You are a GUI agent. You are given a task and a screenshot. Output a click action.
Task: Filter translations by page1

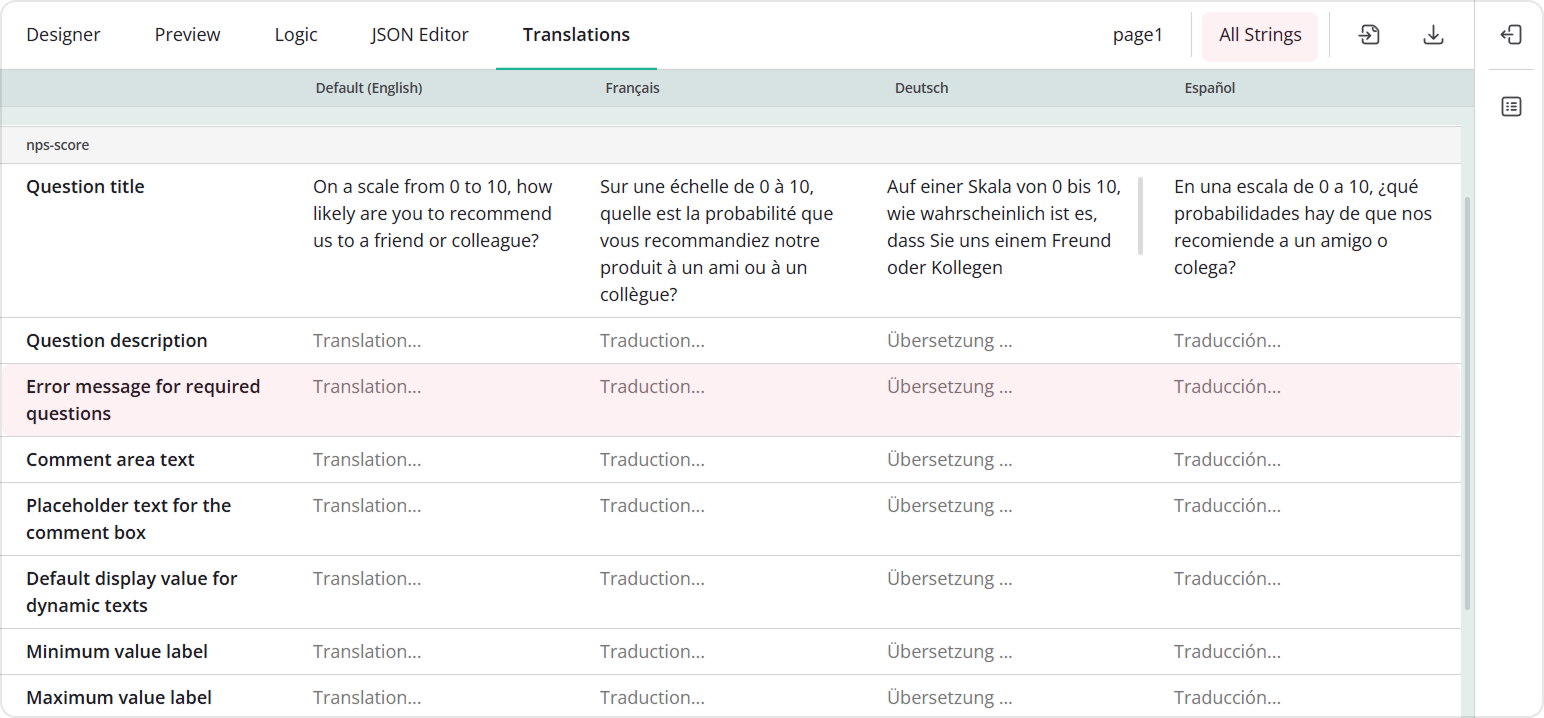(1137, 34)
